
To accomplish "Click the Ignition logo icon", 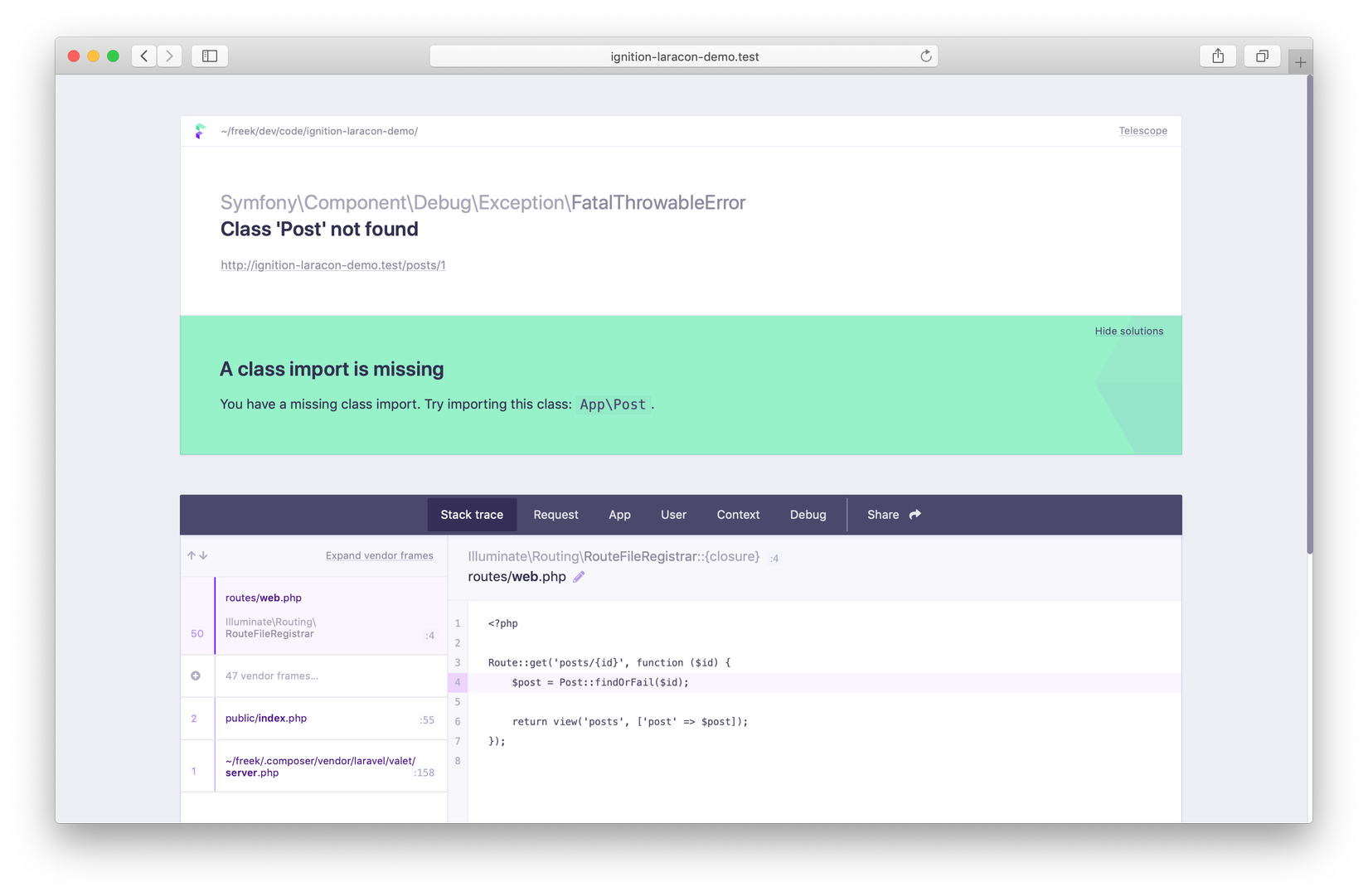I will point(200,131).
